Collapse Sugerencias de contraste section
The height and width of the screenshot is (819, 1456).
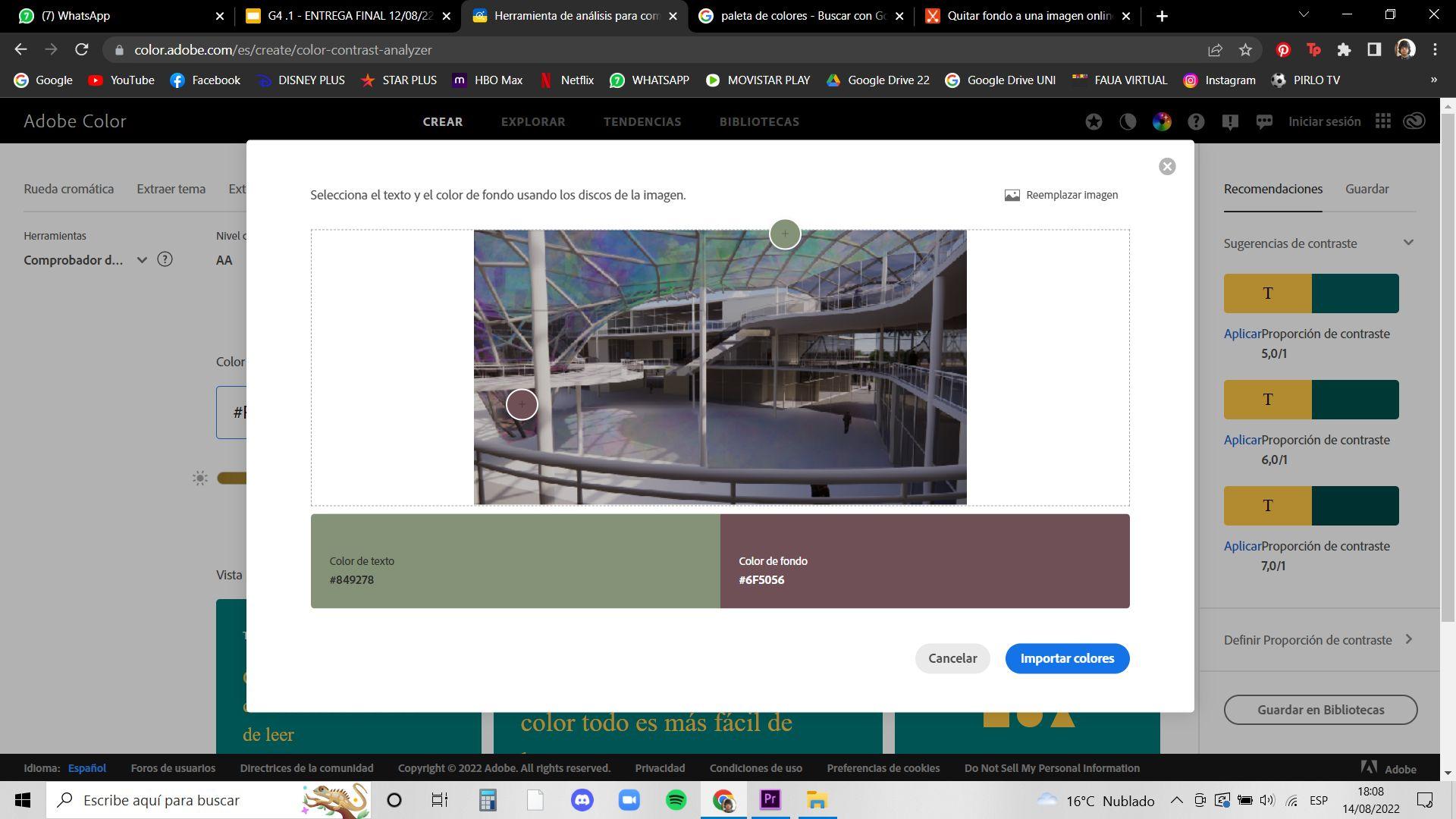1408,243
